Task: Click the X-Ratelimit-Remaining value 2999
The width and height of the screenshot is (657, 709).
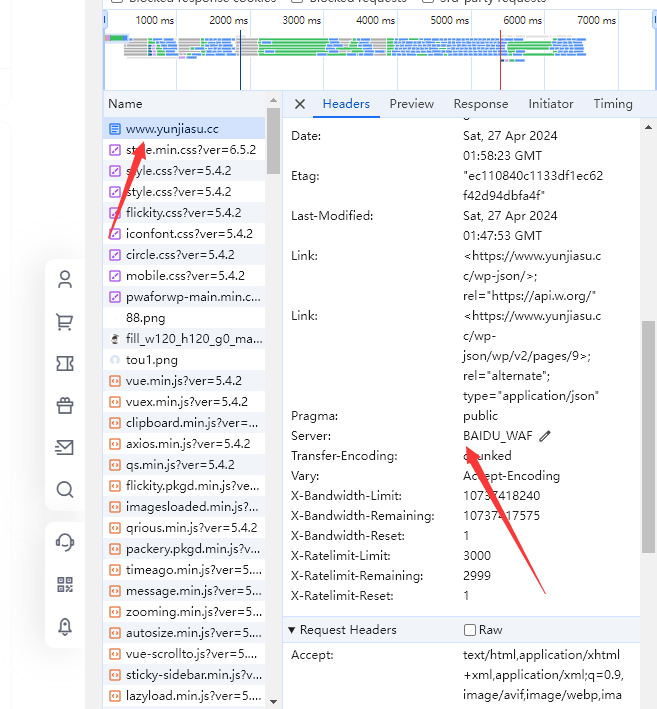Action: point(477,576)
